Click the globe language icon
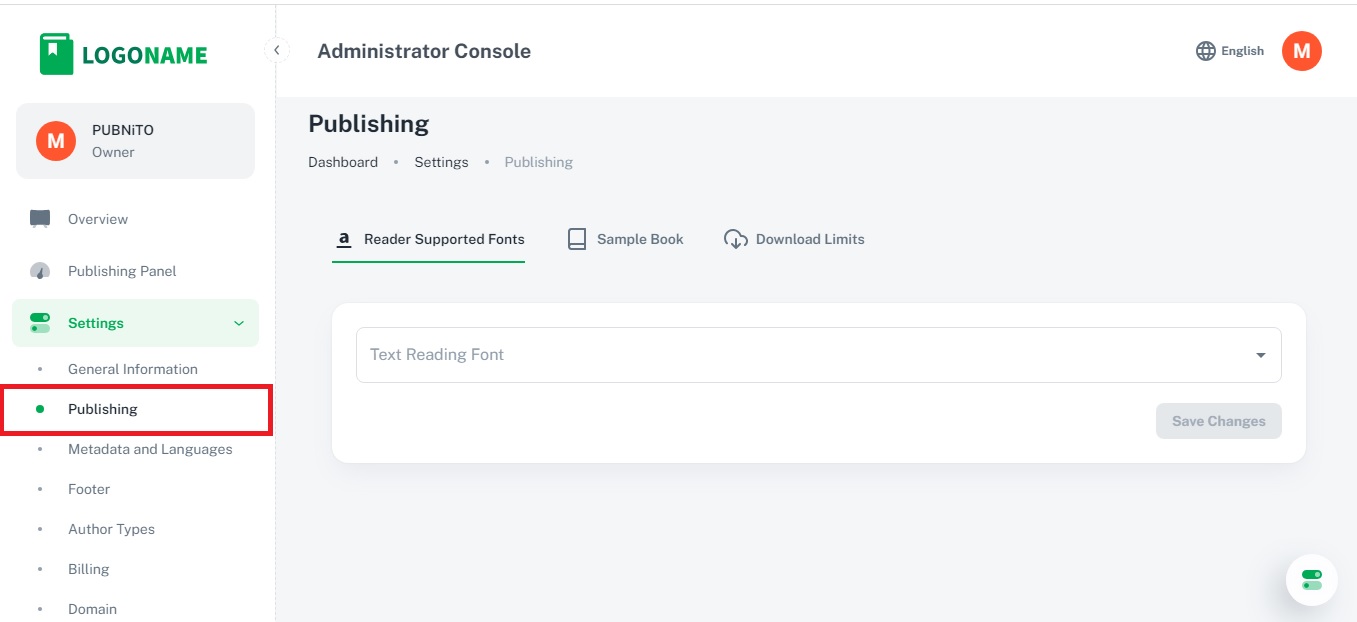The width and height of the screenshot is (1357, 622). (1206, 51)
